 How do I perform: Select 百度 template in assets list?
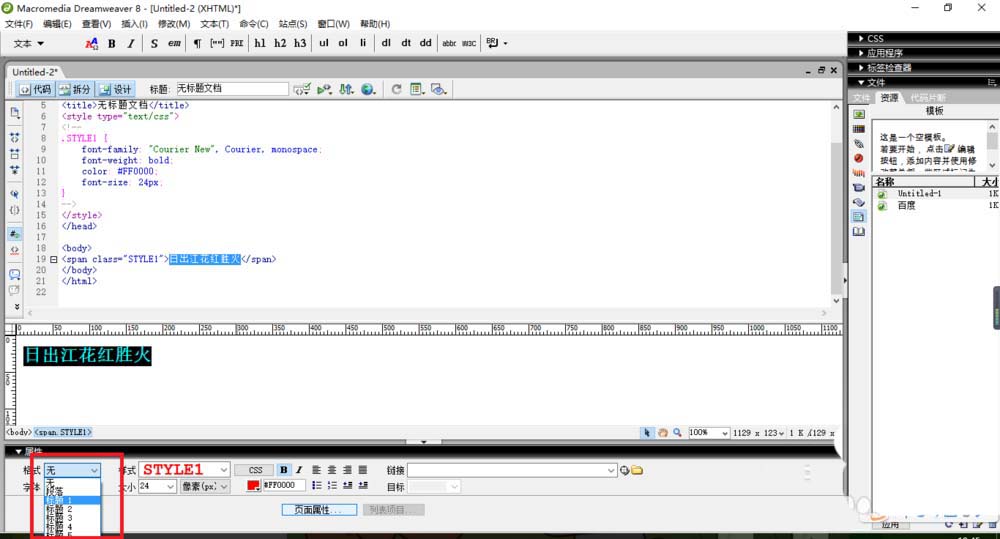(906, 205)
